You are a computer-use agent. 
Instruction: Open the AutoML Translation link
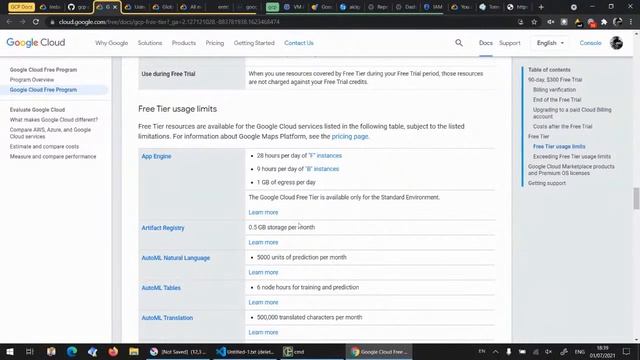coord(167,318)
